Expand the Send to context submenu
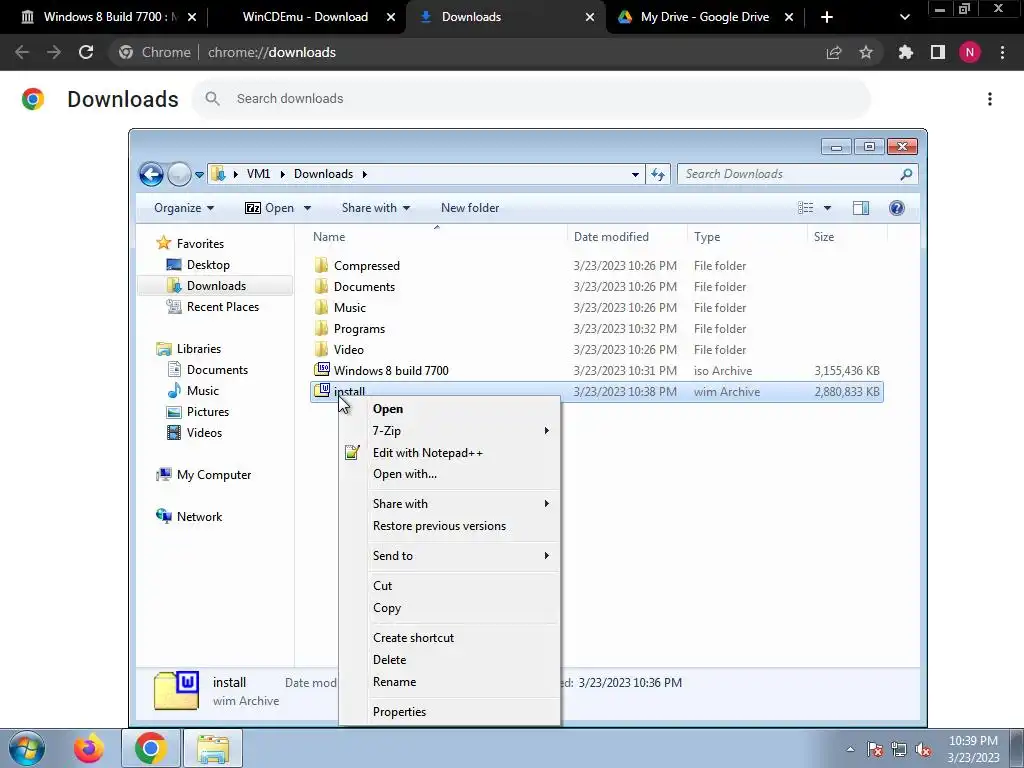 pos(449,556)
